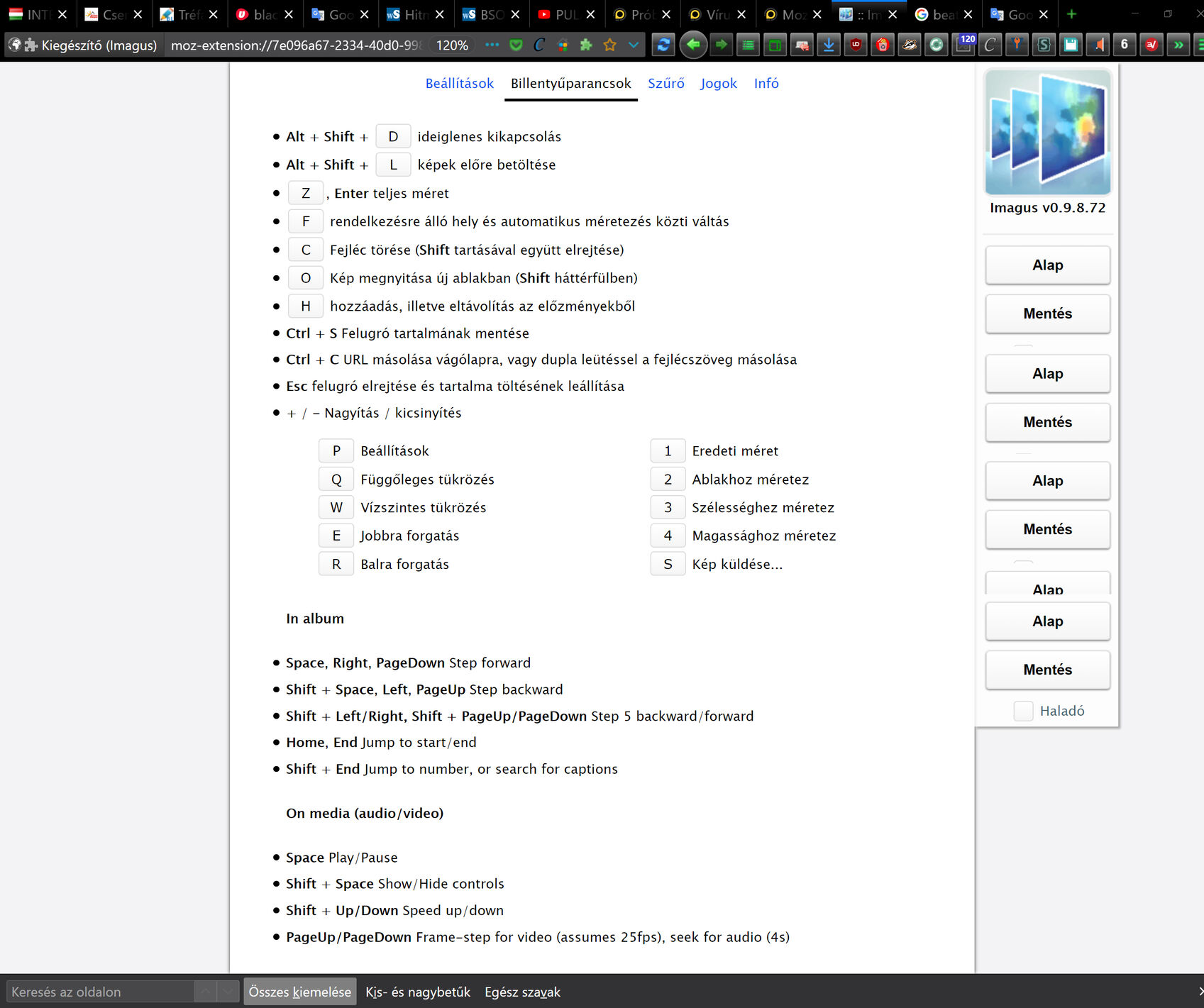Viewport: 1204px width, 1008px height.
Task: Enable the Haladó checkbox
Action: tap(1023, 711)
